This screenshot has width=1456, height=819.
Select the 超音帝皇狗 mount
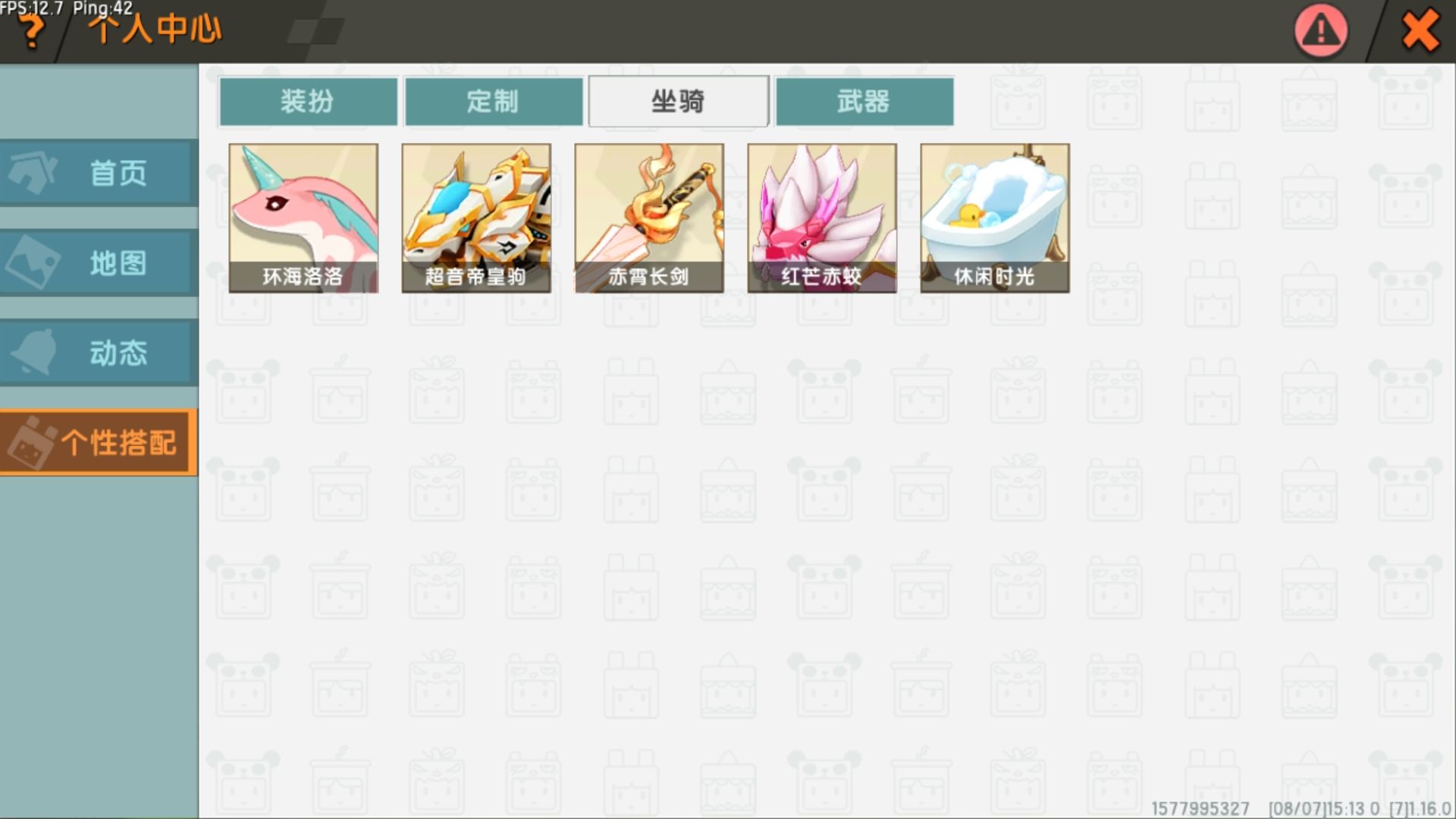(476, 218)
